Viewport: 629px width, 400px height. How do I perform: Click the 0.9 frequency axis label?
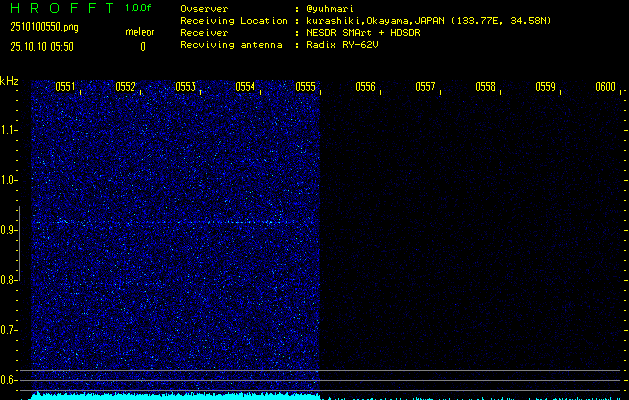[7, 230]
